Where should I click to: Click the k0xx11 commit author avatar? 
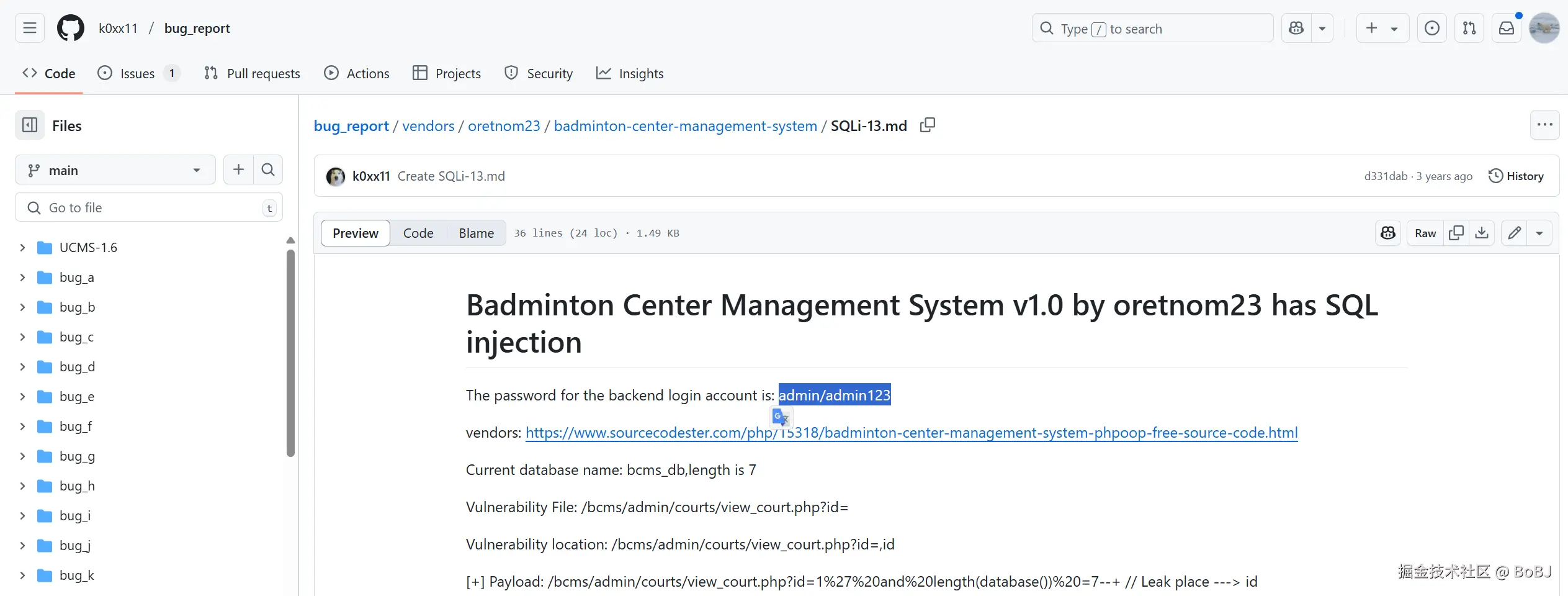pos(336,176)
